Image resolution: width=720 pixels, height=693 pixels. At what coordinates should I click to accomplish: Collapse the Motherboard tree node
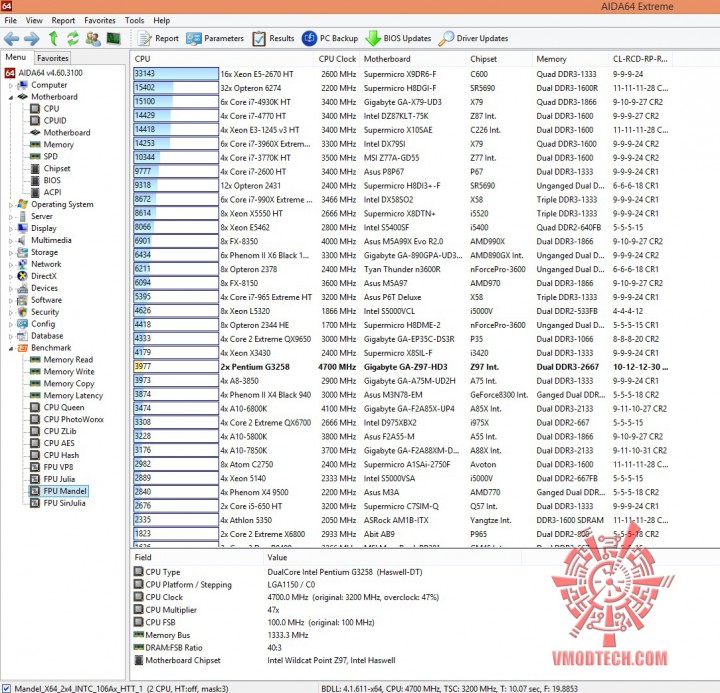(x=11, y=97)
